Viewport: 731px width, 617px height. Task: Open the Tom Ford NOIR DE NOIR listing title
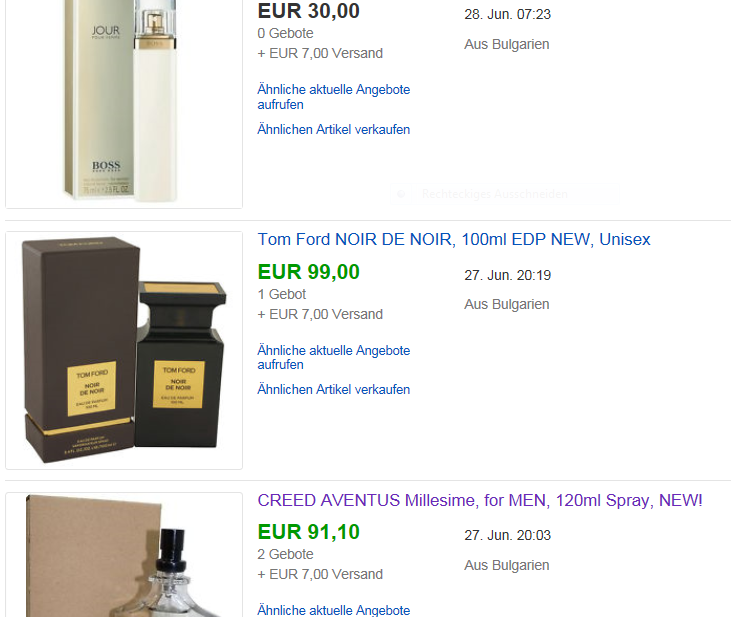point(454,239)
